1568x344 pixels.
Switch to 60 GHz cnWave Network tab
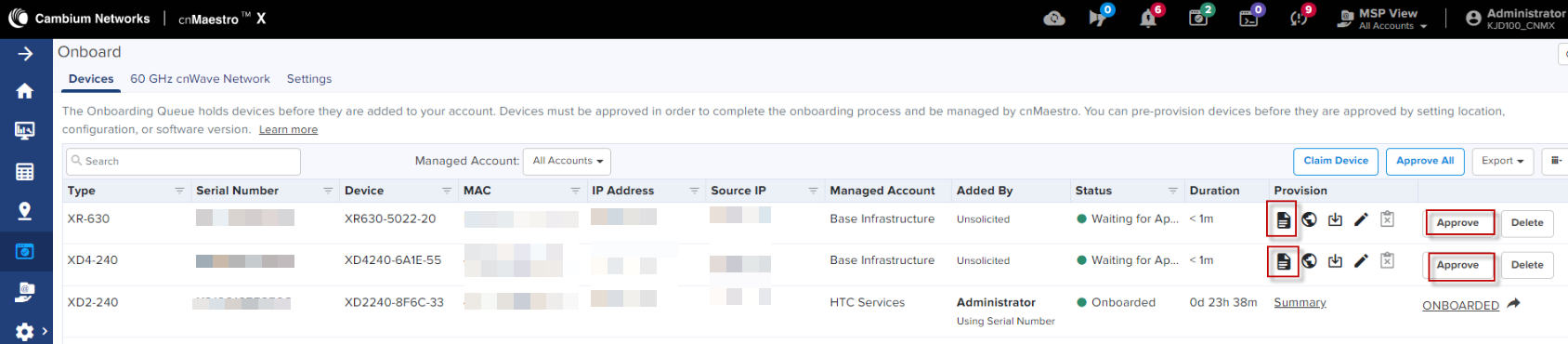(200, 79)
